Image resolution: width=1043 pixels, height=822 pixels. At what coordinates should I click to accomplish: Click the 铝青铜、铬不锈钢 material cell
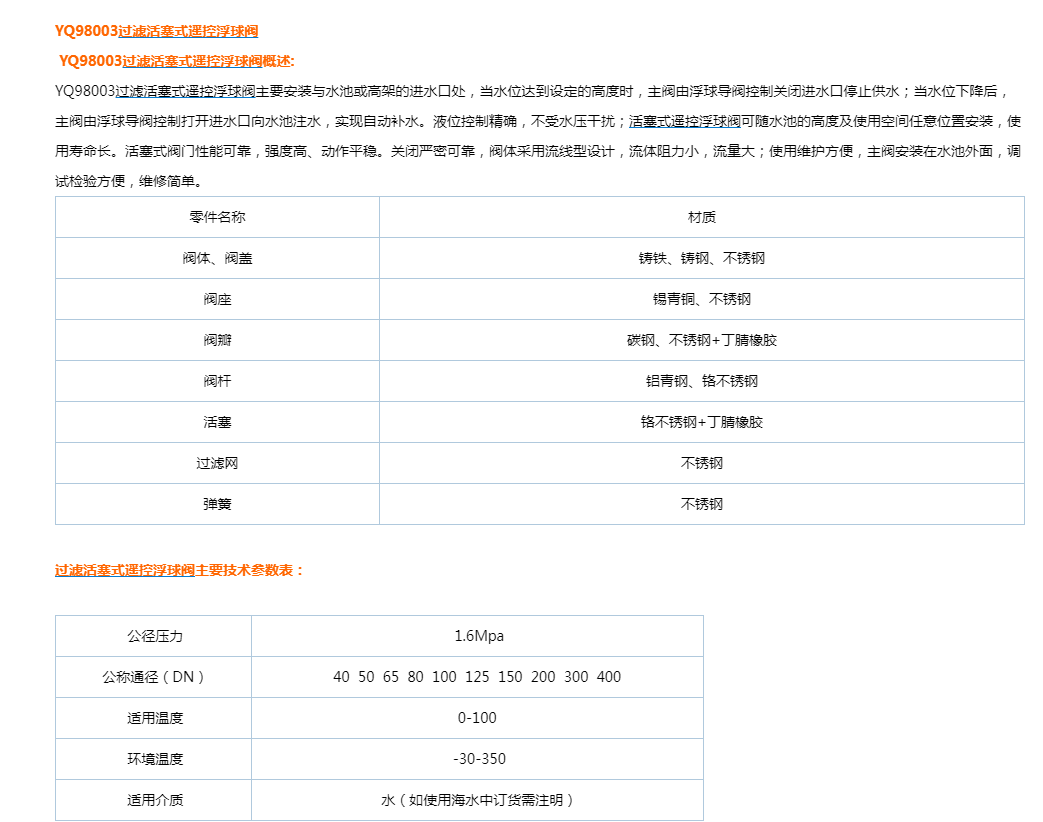(701, 381)
